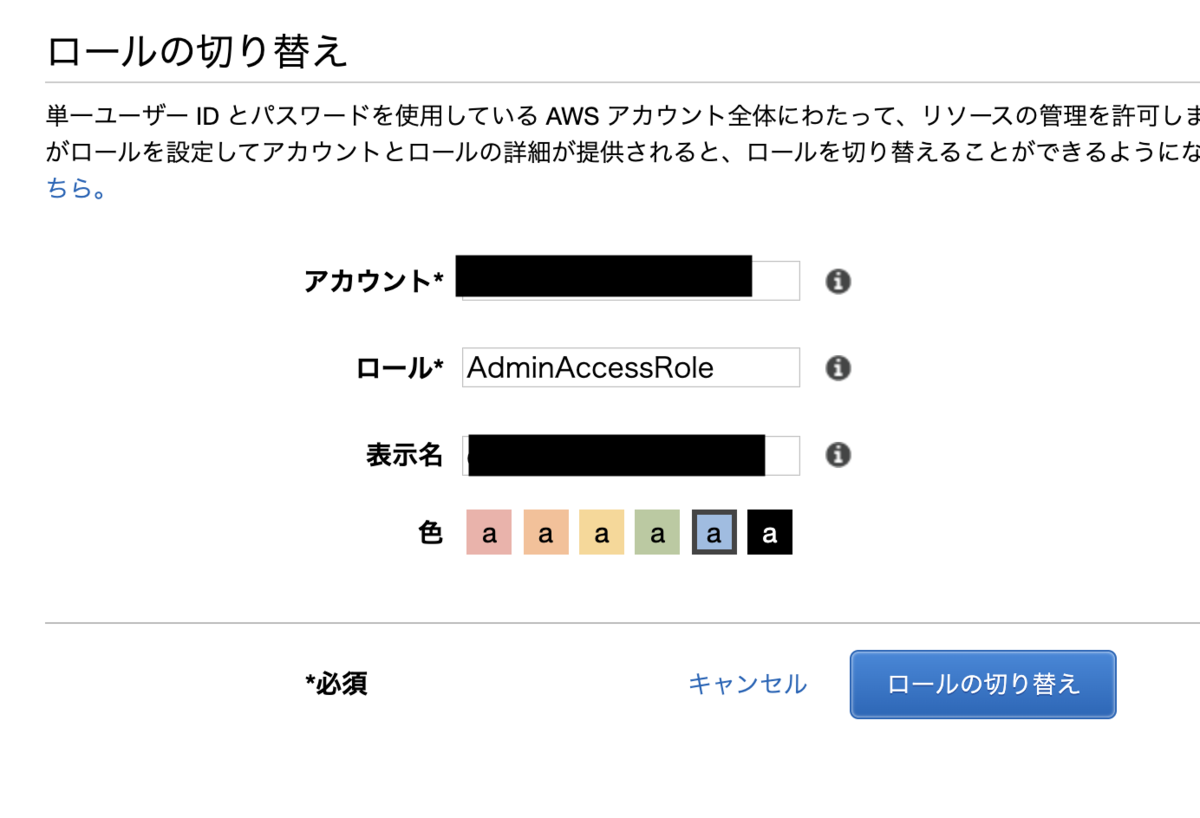Click the キャンセル link
The height and width of the screenshot is (818, 1200).
pyautogui.click(x=747, y=684)
